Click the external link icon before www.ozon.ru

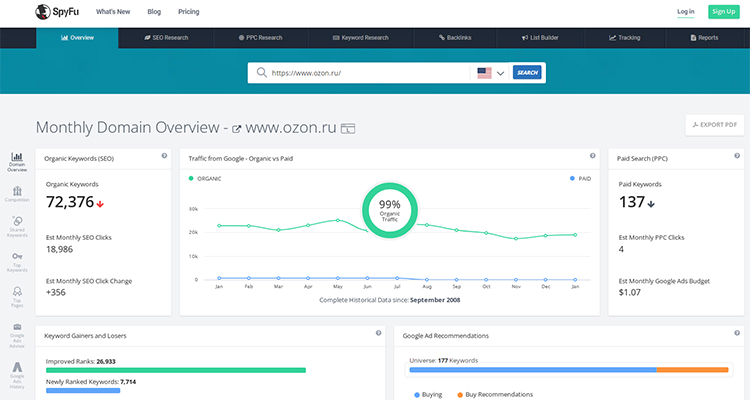[236, 129]
